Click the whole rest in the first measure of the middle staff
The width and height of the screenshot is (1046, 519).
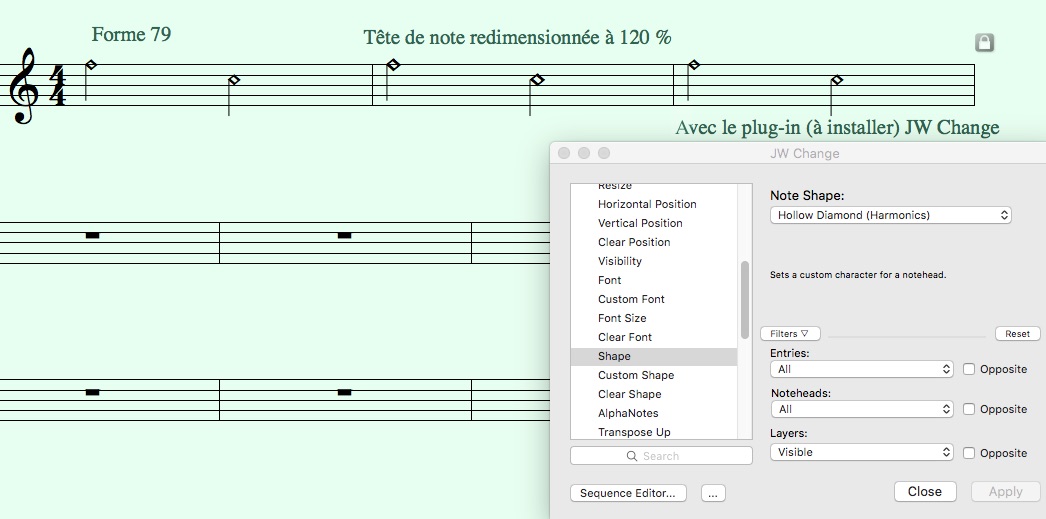[92, 236]
